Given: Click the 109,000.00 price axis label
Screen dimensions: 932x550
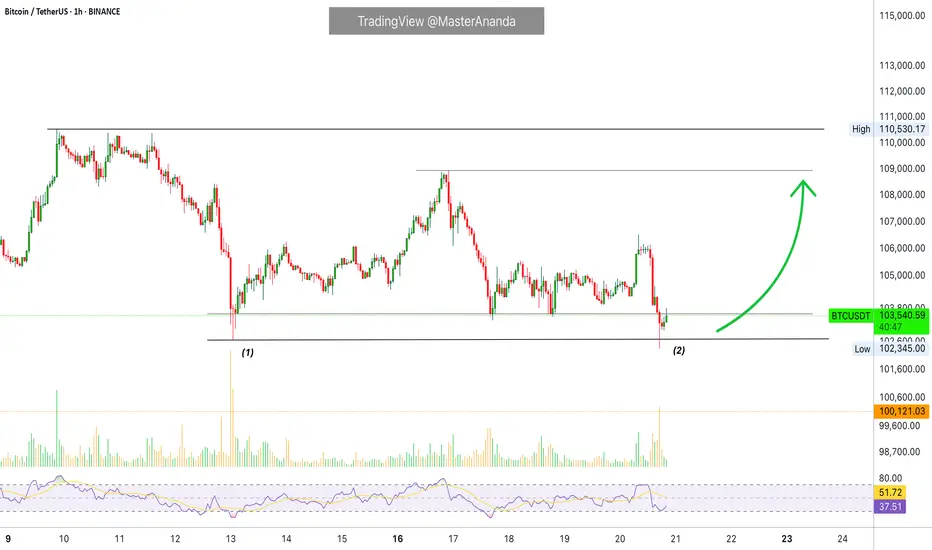Looking at the screenshot, I should pos(902,169).
